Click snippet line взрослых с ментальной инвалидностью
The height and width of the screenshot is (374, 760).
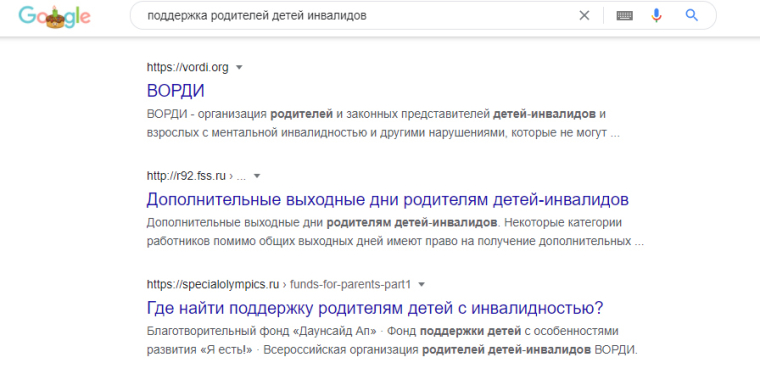[383, 133]
